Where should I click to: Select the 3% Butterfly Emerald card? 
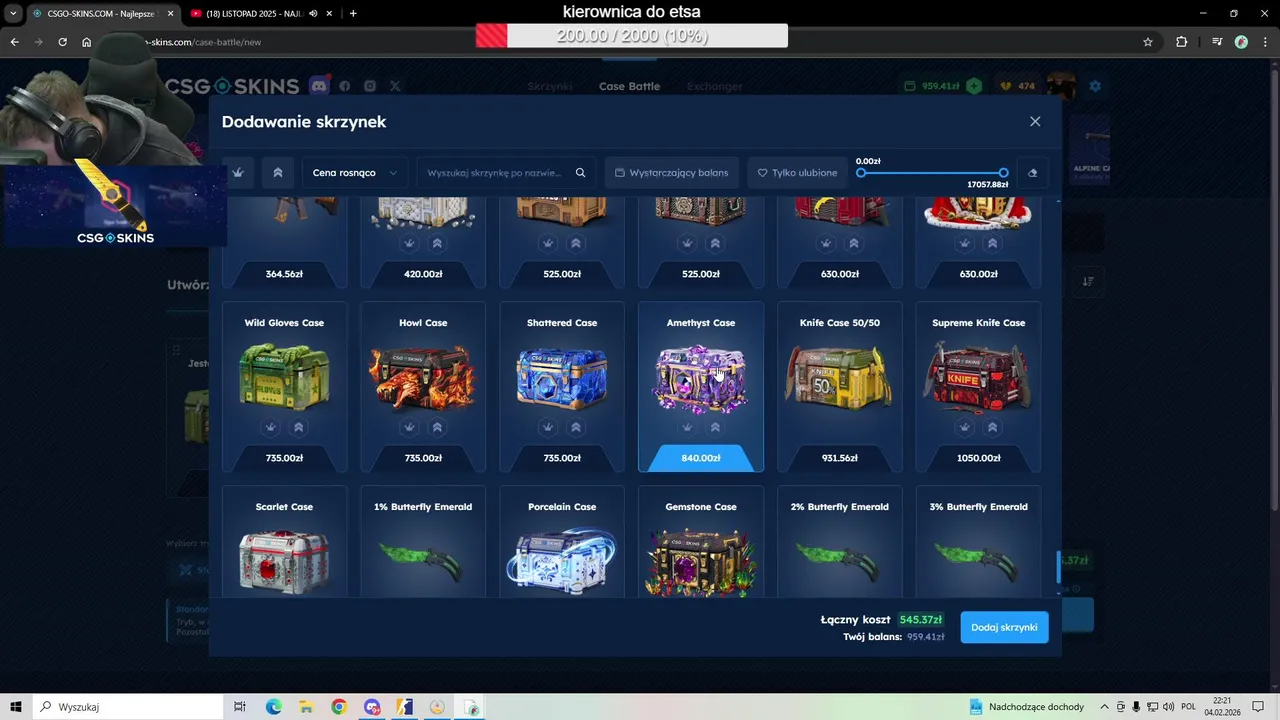[x=978, y=541]
